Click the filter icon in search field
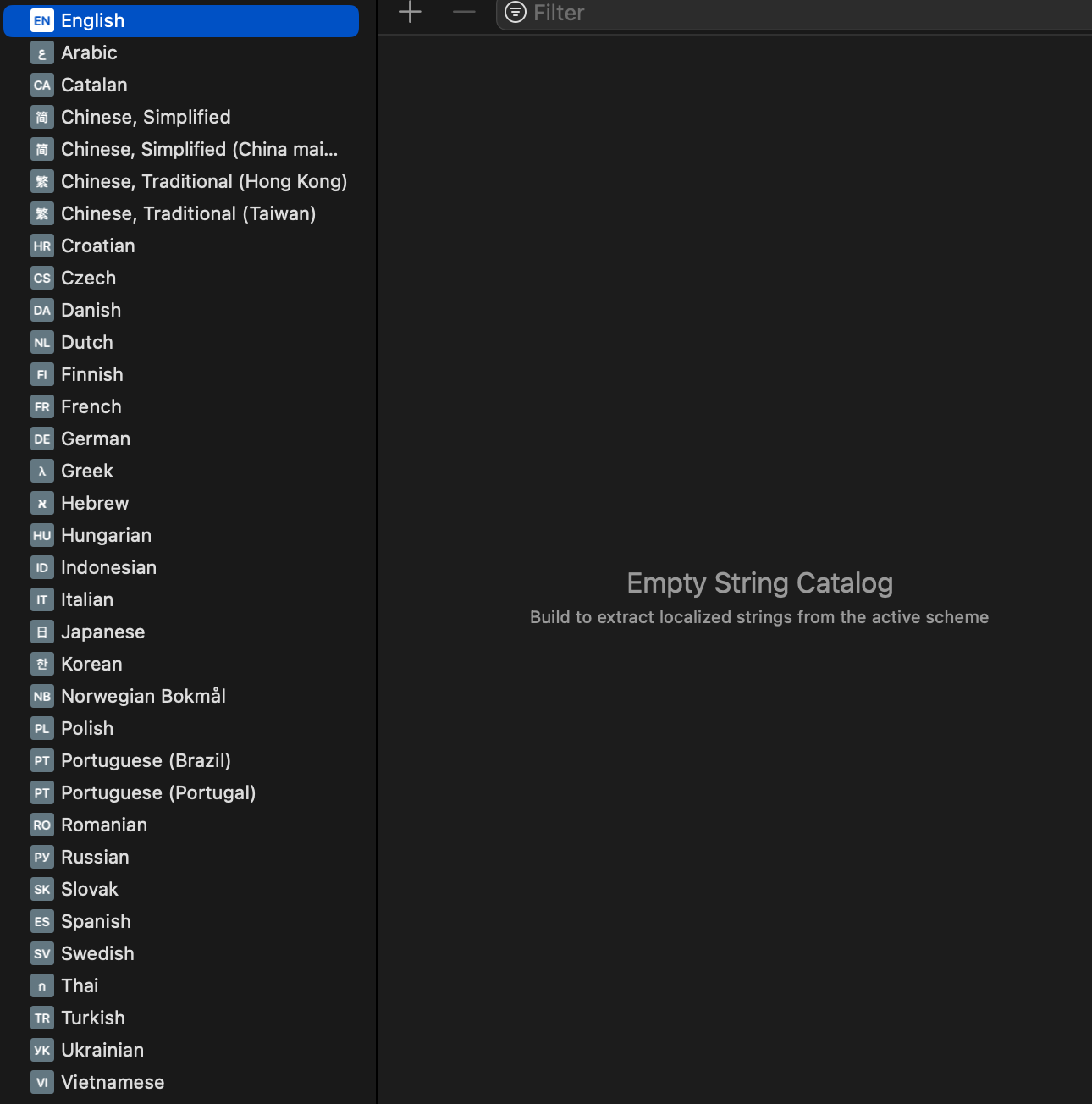 point(515,12)
